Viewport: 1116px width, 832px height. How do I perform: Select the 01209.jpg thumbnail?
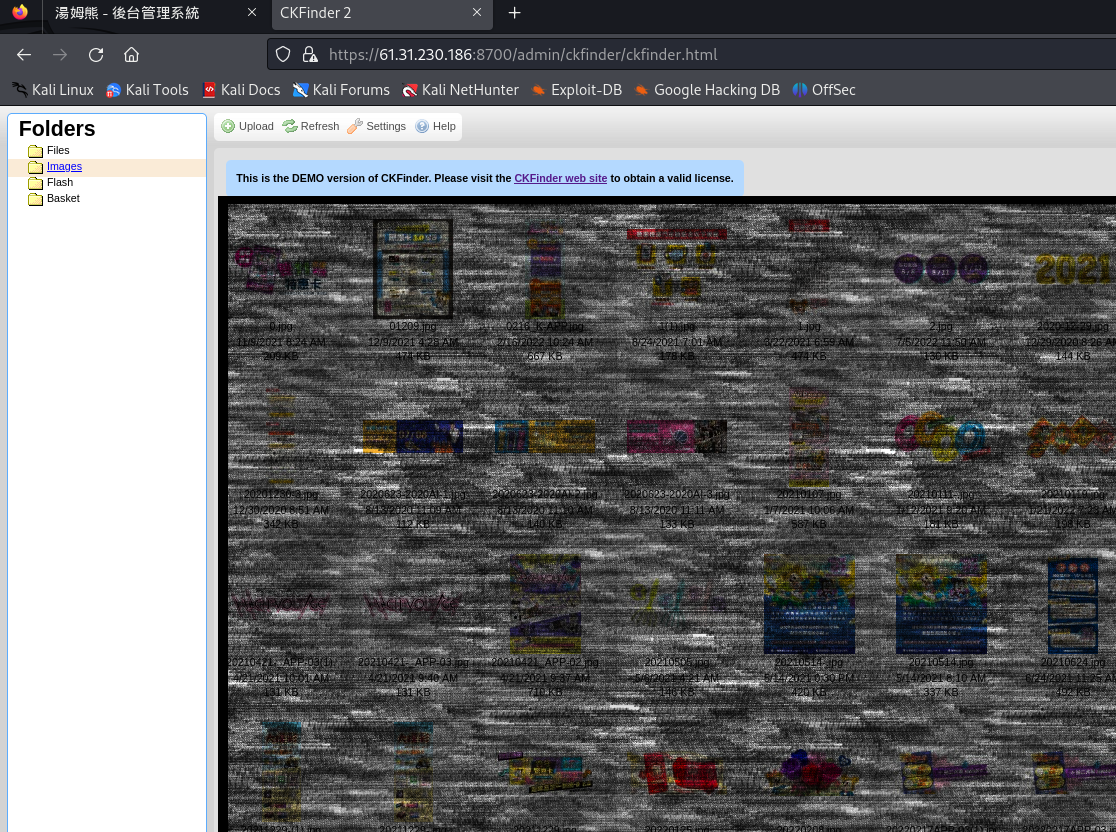pyautogui.click(x=413, y=268)
